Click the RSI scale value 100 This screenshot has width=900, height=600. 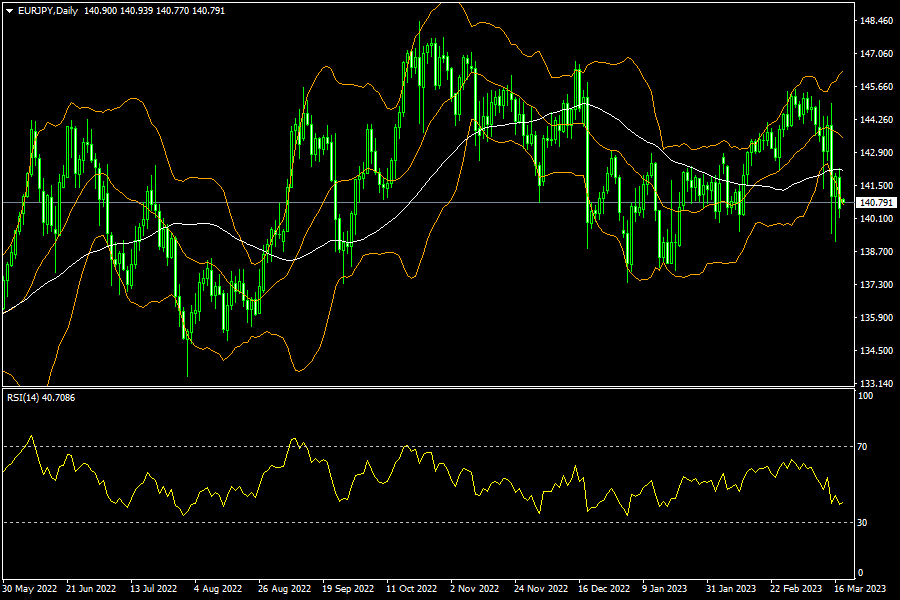click(865, 396)
